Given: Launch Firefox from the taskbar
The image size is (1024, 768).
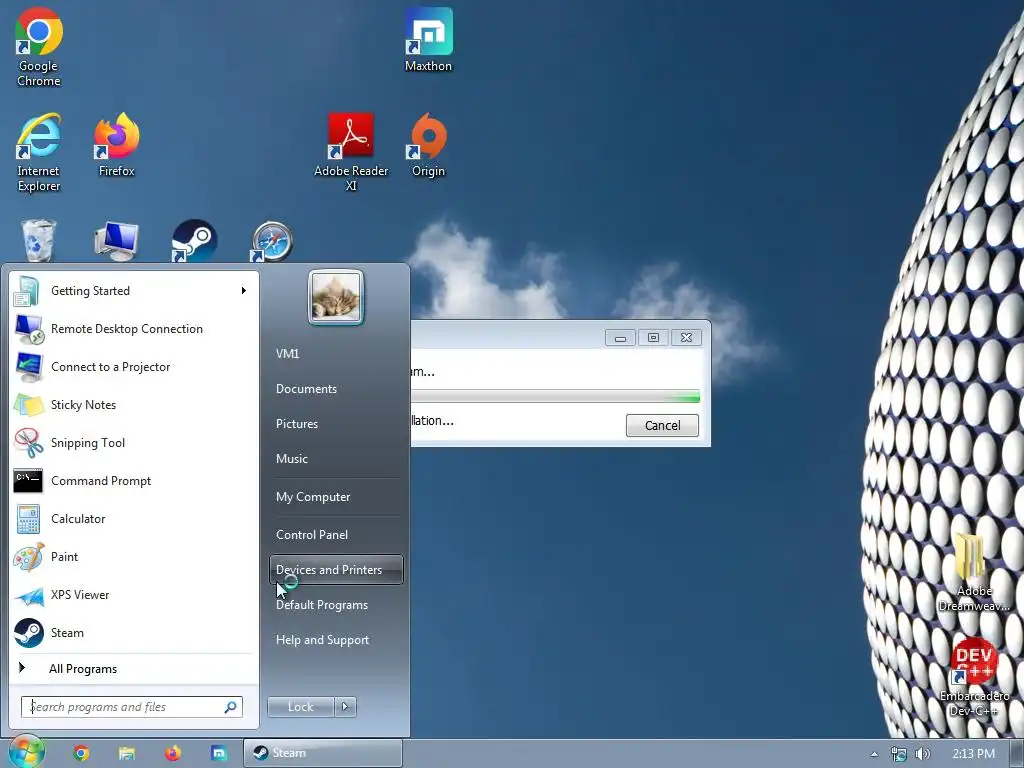Looking at the screenshot, I should 173,753.
